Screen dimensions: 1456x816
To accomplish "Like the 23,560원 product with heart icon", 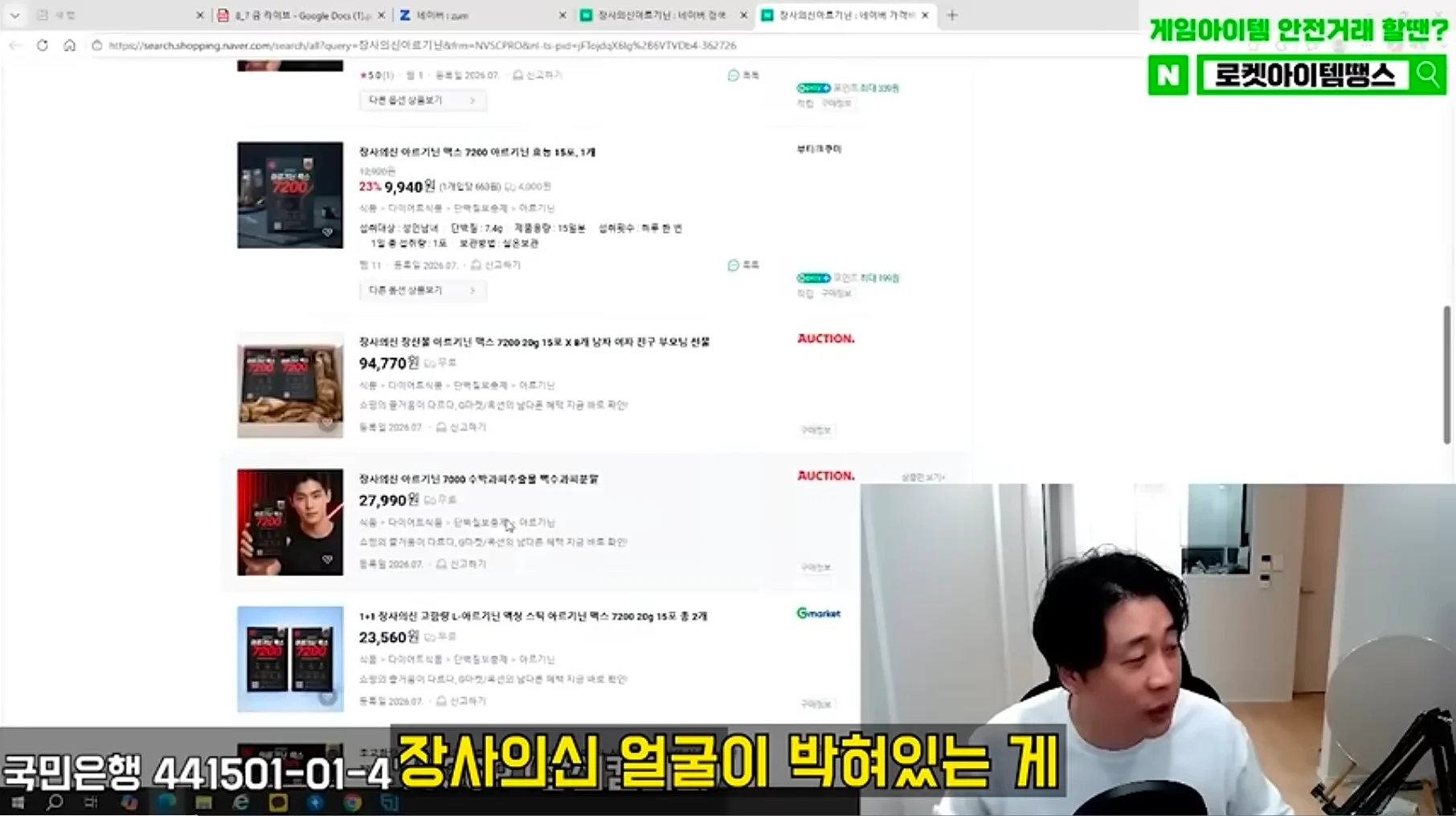I will (x=328, y=696).
